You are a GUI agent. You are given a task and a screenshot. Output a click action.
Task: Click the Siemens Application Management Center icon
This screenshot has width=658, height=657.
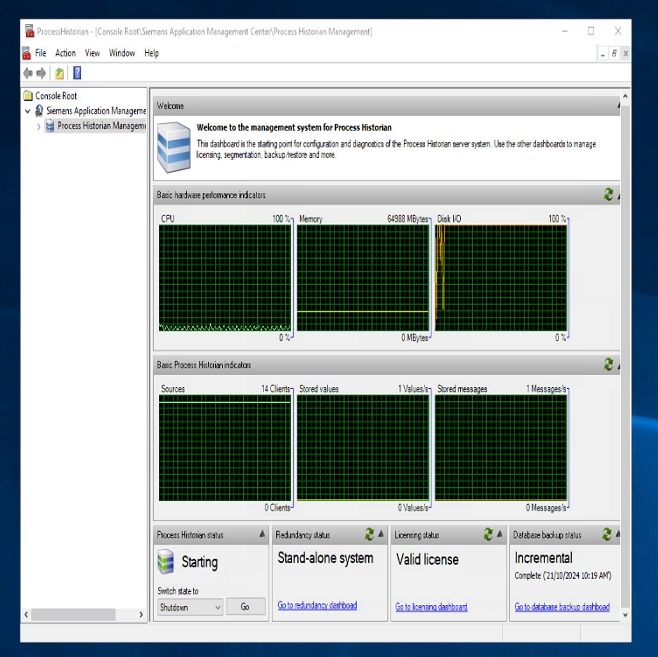pos(39,111)
